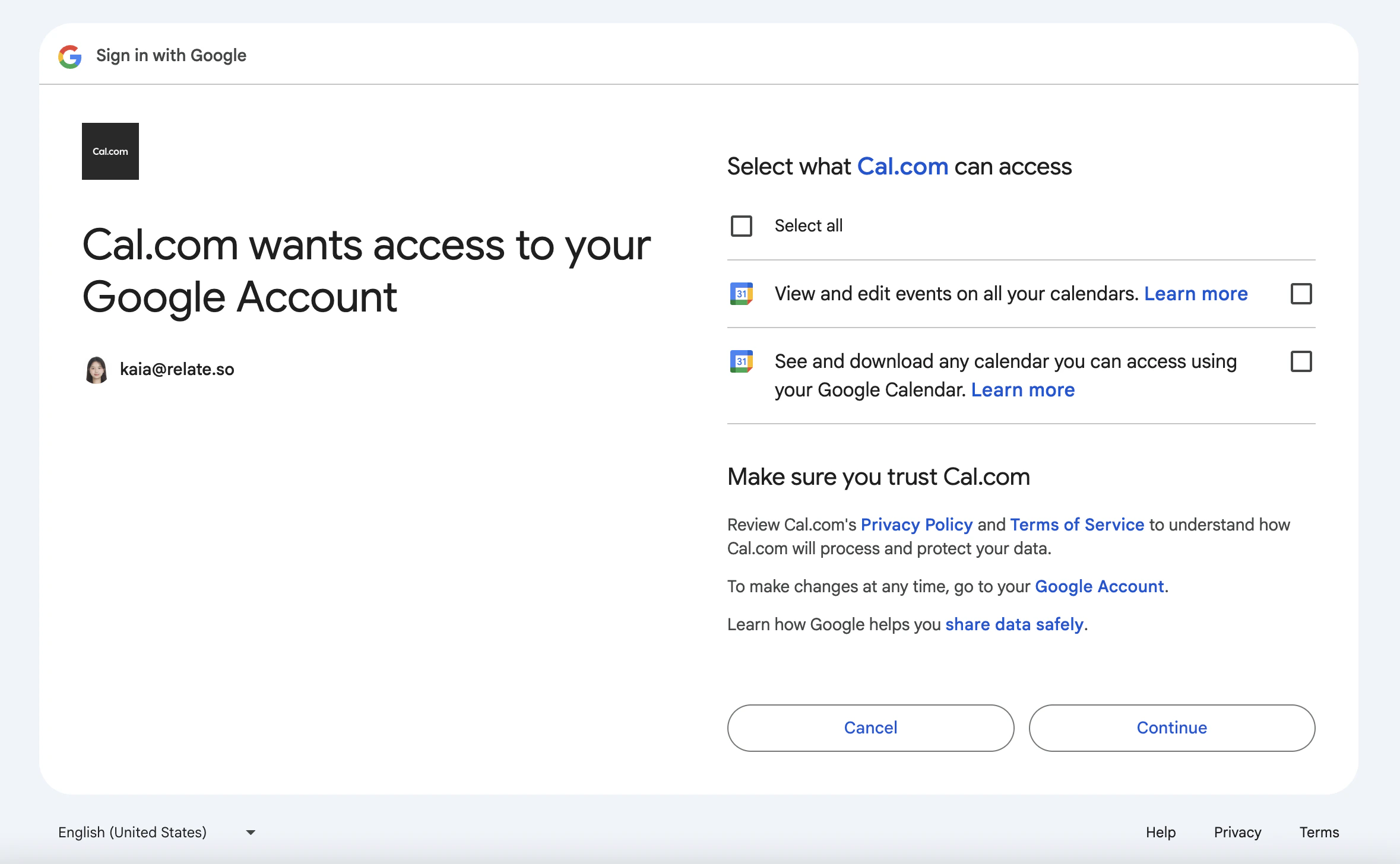The image size is (1400, 864).
Task: Open the Google Account link
Action: 1099,586
